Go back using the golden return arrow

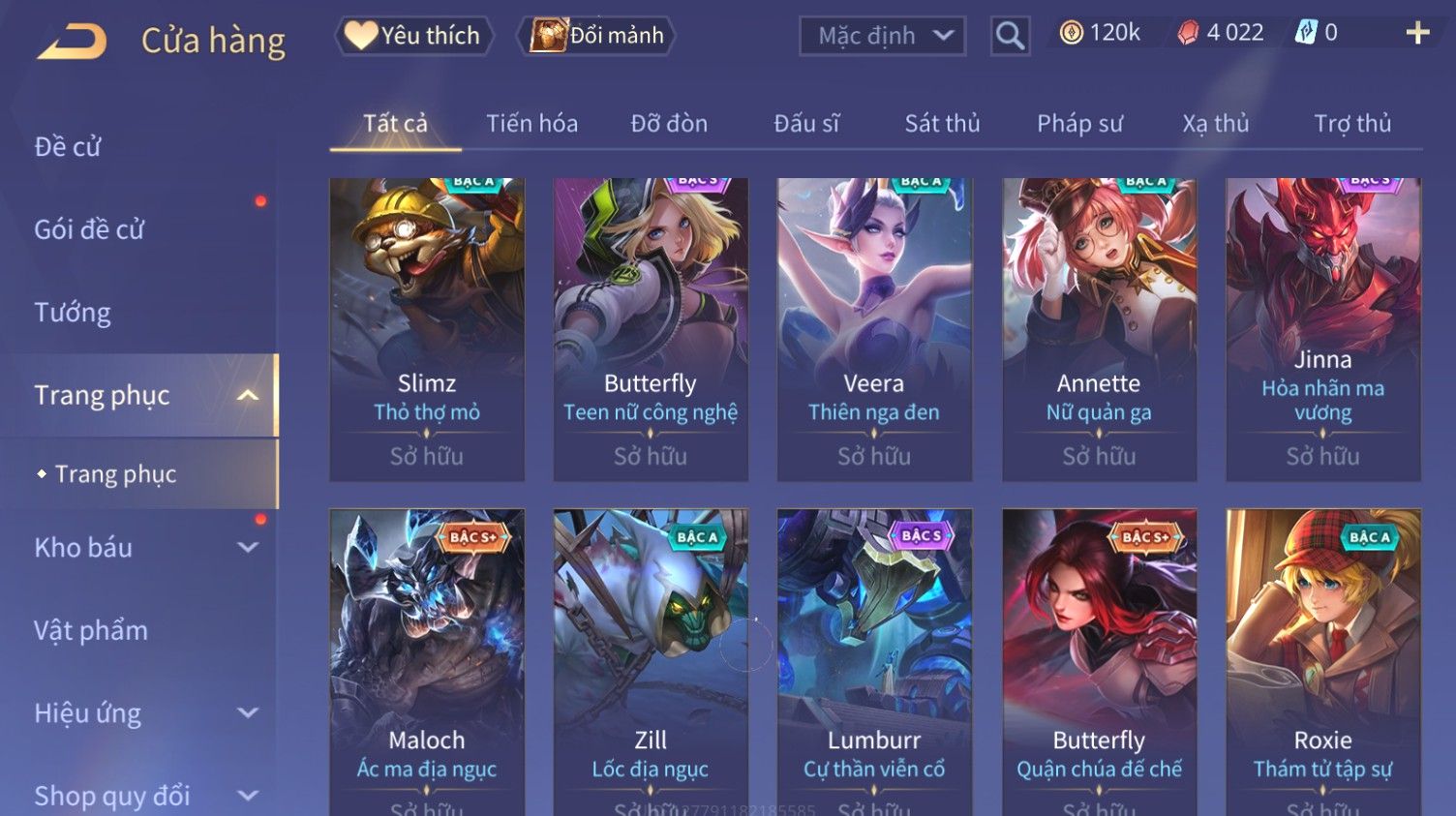(72, 42)
